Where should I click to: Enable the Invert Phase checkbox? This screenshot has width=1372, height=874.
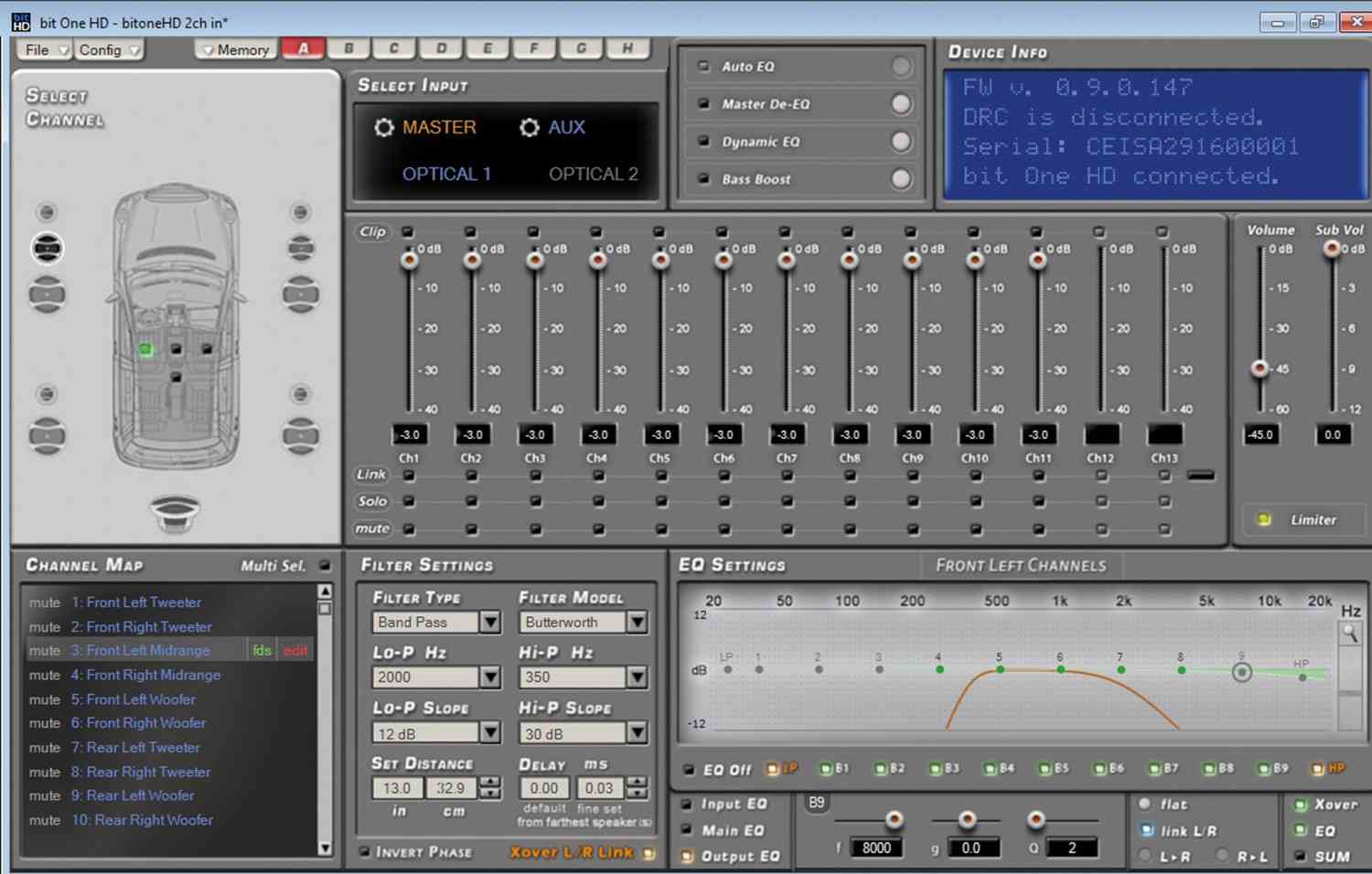364,851
